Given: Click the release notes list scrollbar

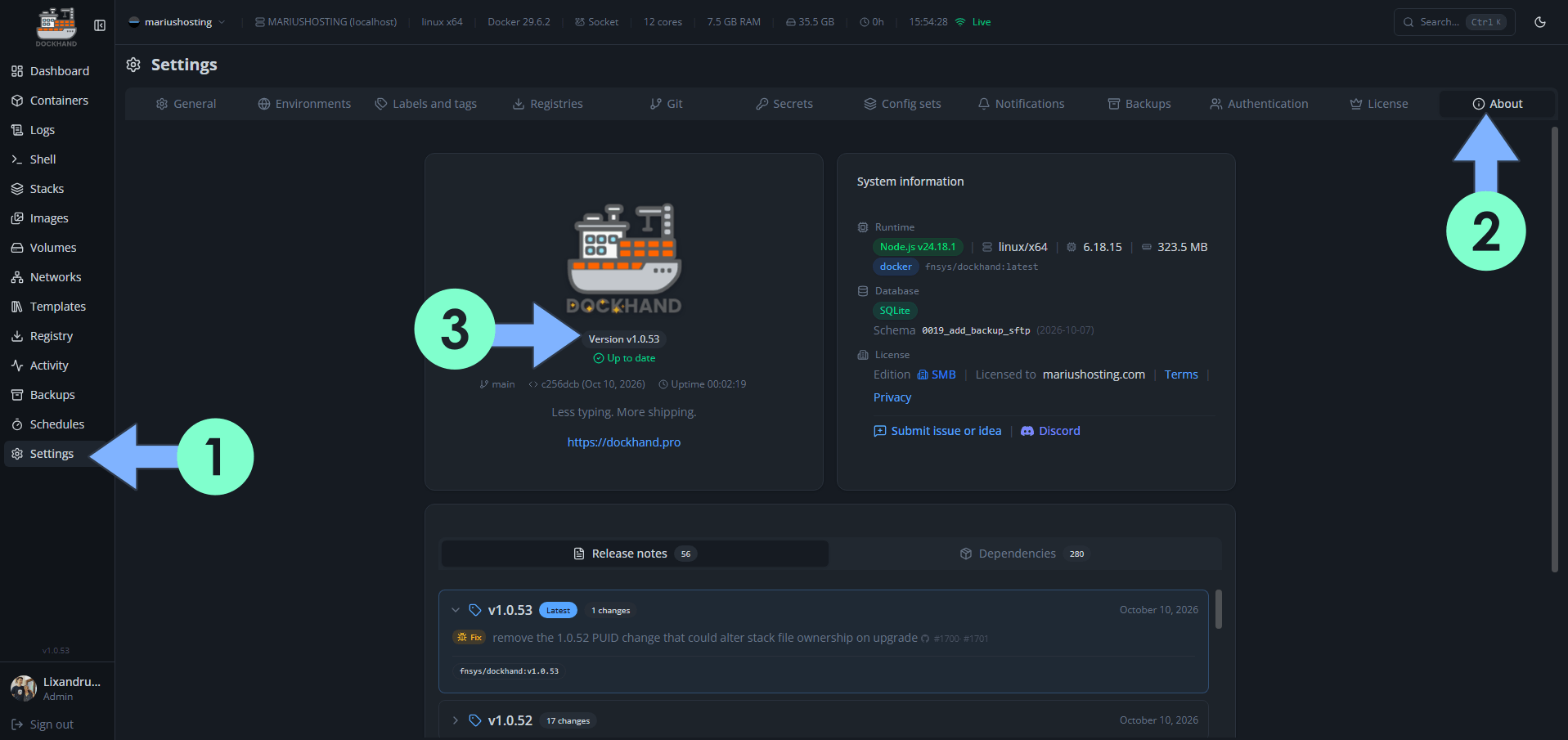Looking at the screenshot, I should [x=1219, y=609].
